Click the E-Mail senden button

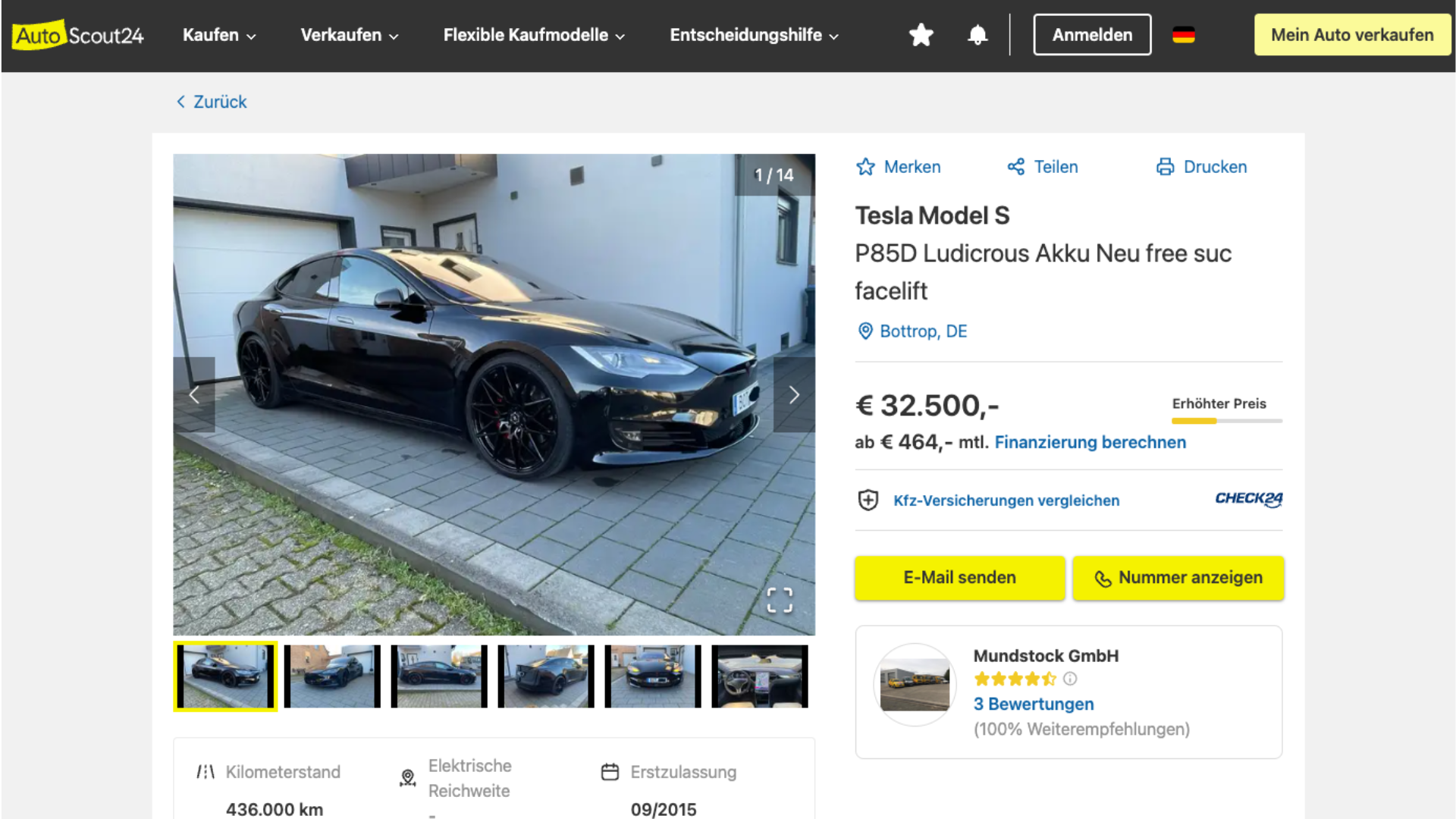[959, 578]
